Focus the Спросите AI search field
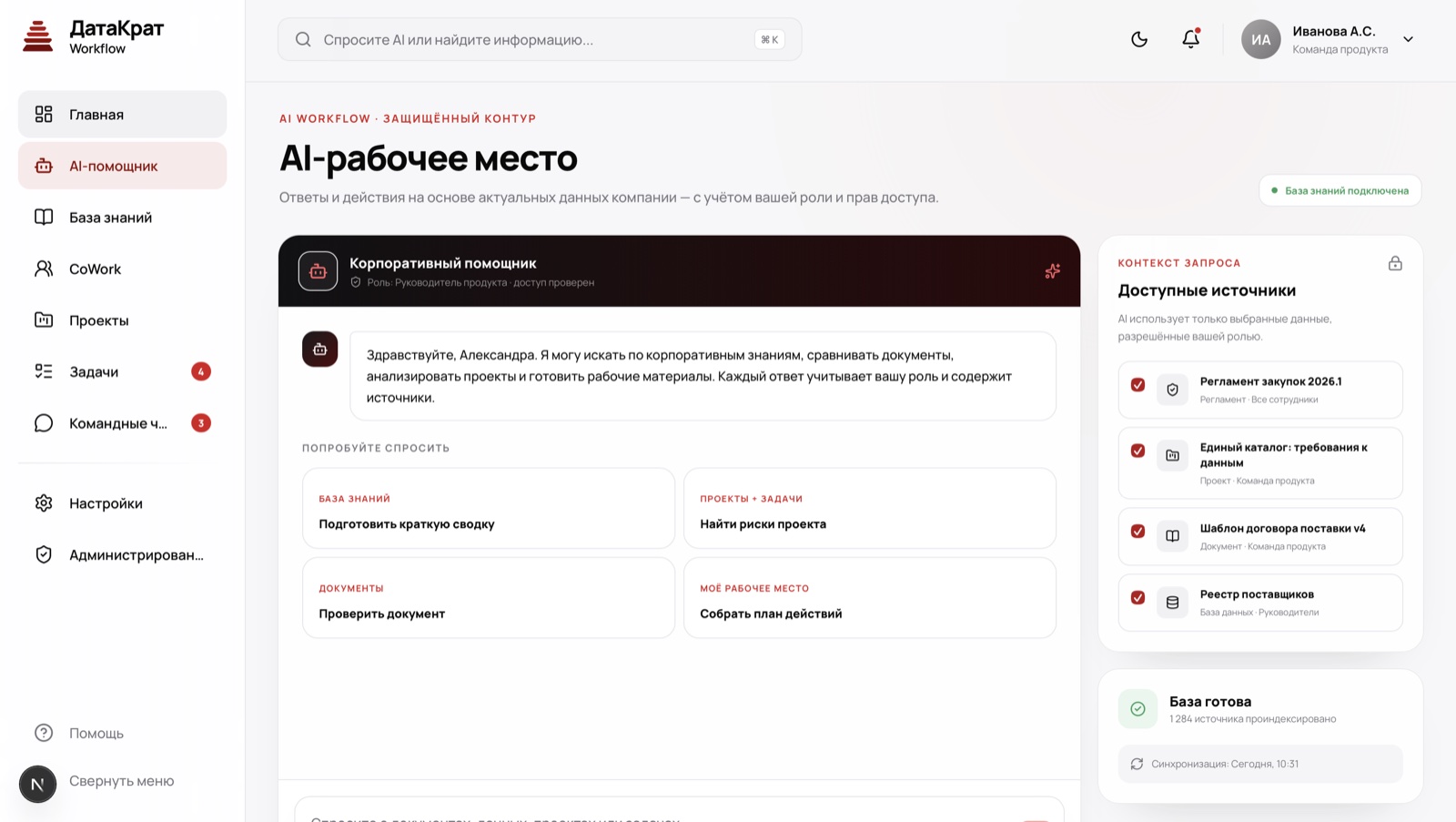The image size is (1456, 822). 540,40
